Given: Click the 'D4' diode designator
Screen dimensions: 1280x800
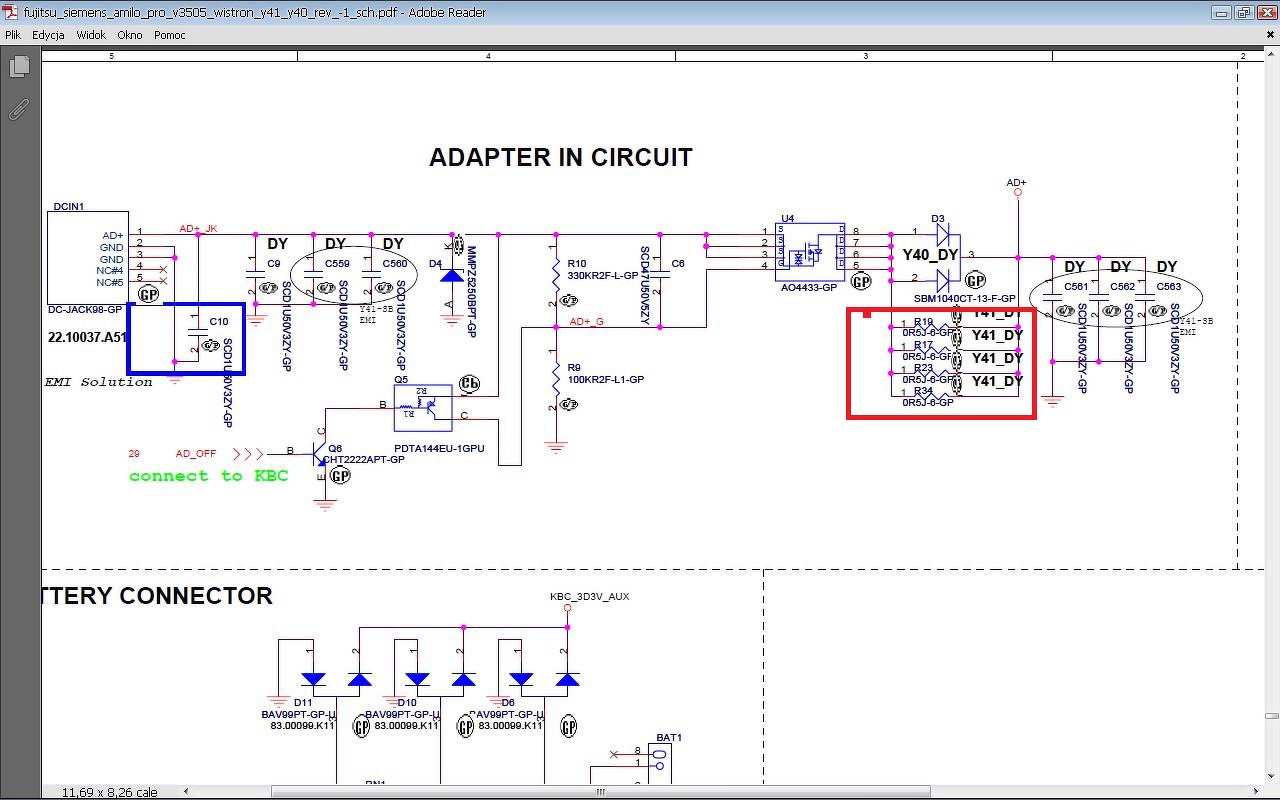Looking at the screenshot, I should click(435, 264).
